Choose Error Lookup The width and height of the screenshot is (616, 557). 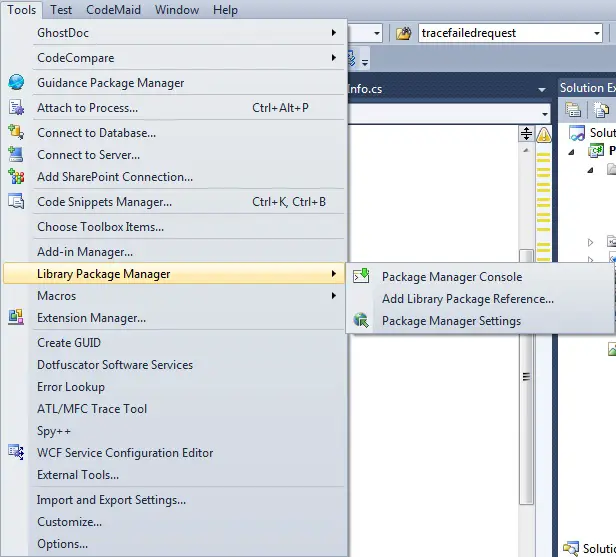tap(175, 387)
